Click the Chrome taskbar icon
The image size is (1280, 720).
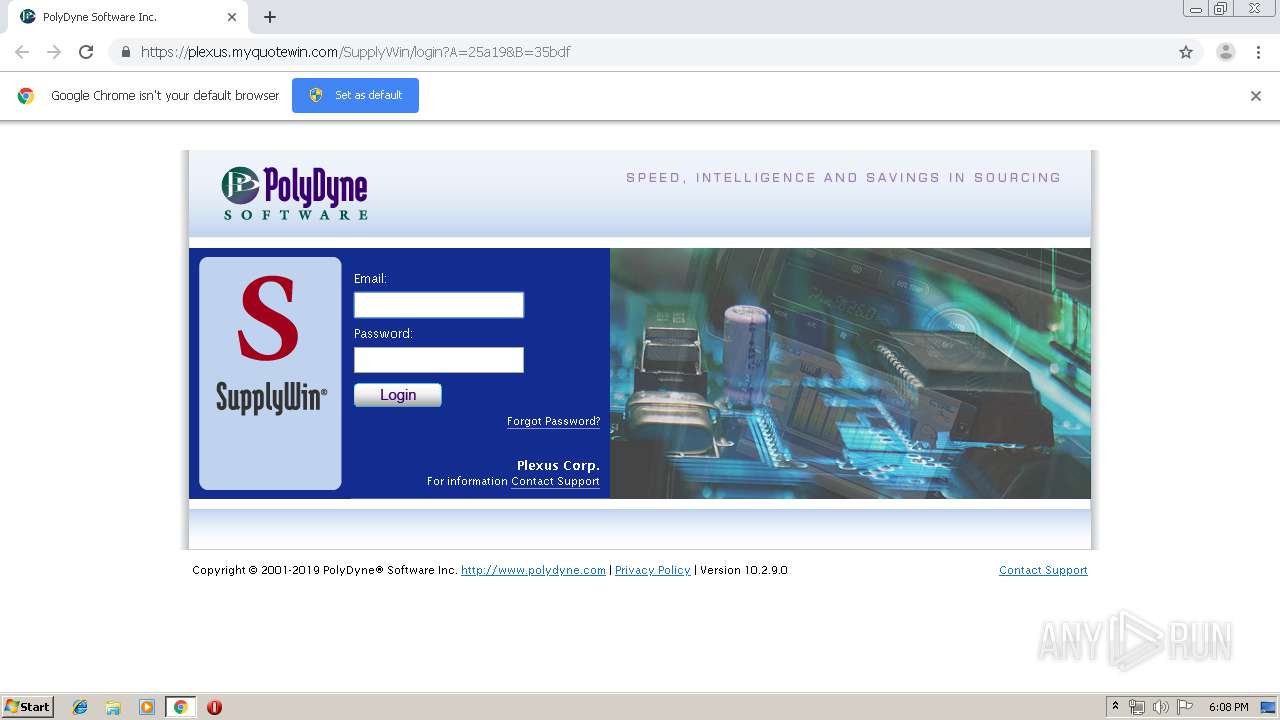pos(180,707)
